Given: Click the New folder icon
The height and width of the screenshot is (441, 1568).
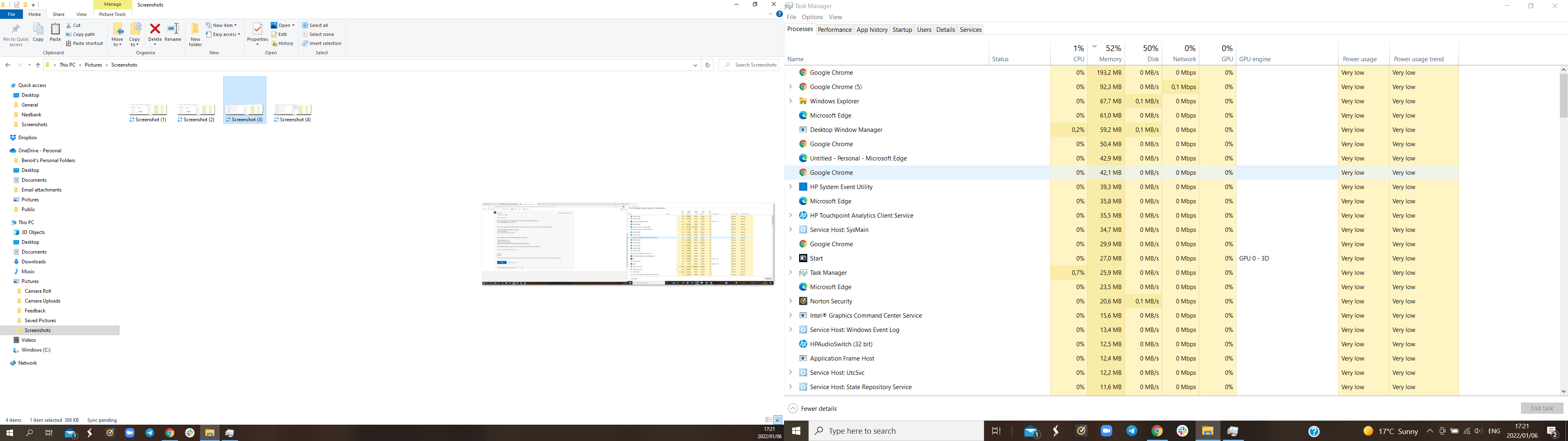Looking at the screenshot, I should 196,35.
